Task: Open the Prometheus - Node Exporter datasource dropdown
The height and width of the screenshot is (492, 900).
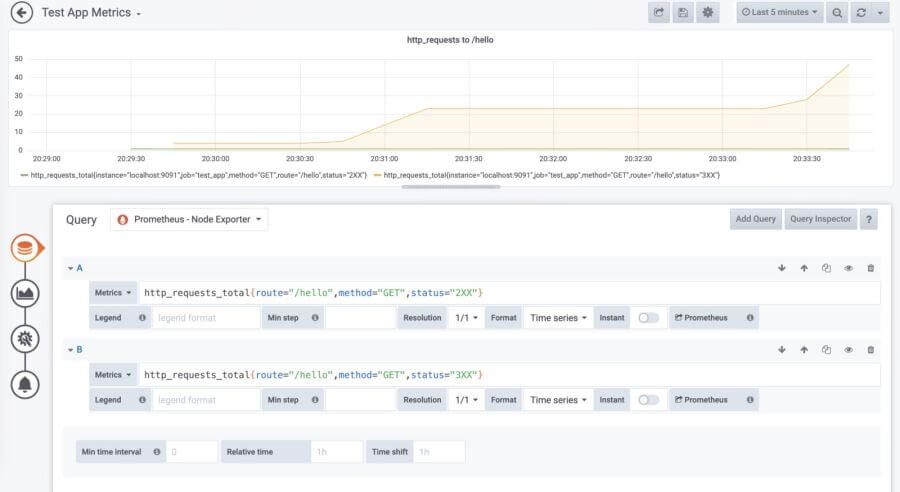Action: pos(189,219)
